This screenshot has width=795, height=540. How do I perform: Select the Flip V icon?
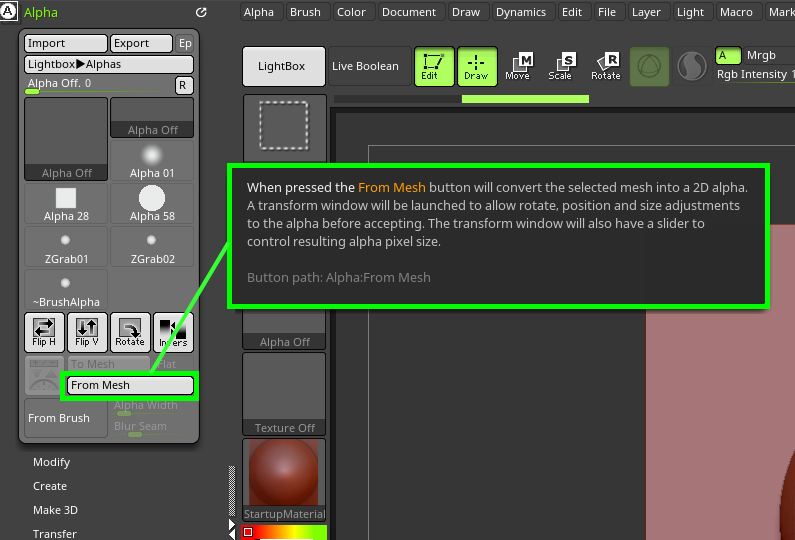pyautogui.click(x=87, y=332)
